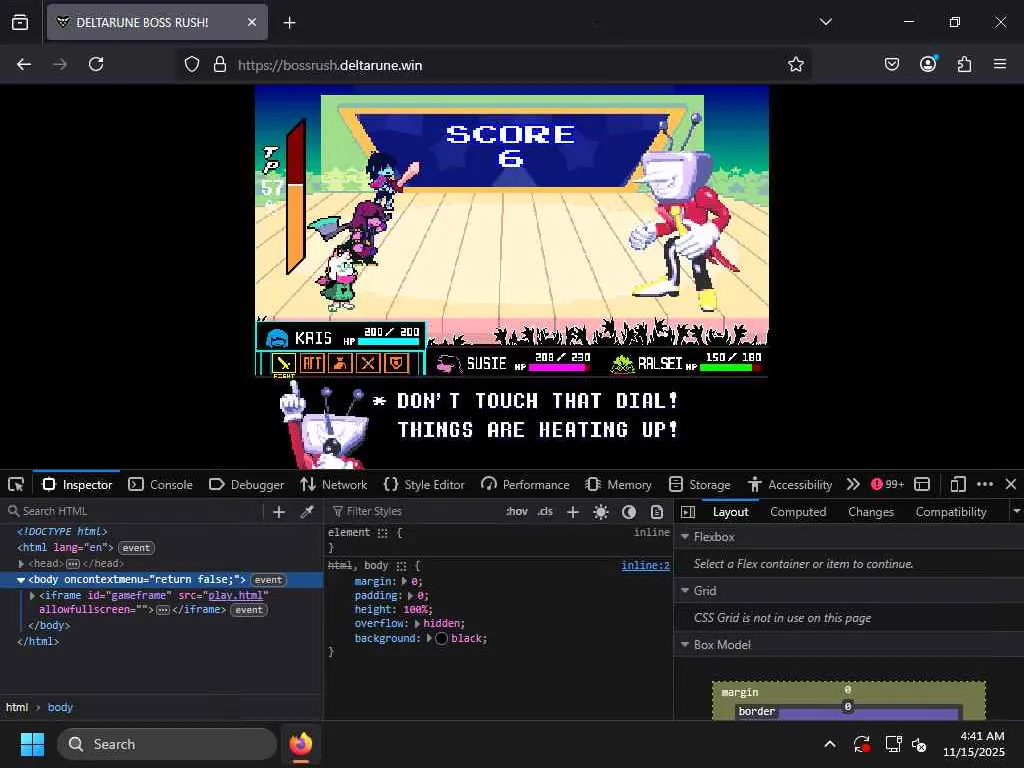Select html in the breadcrumb trail

[17, 707]
